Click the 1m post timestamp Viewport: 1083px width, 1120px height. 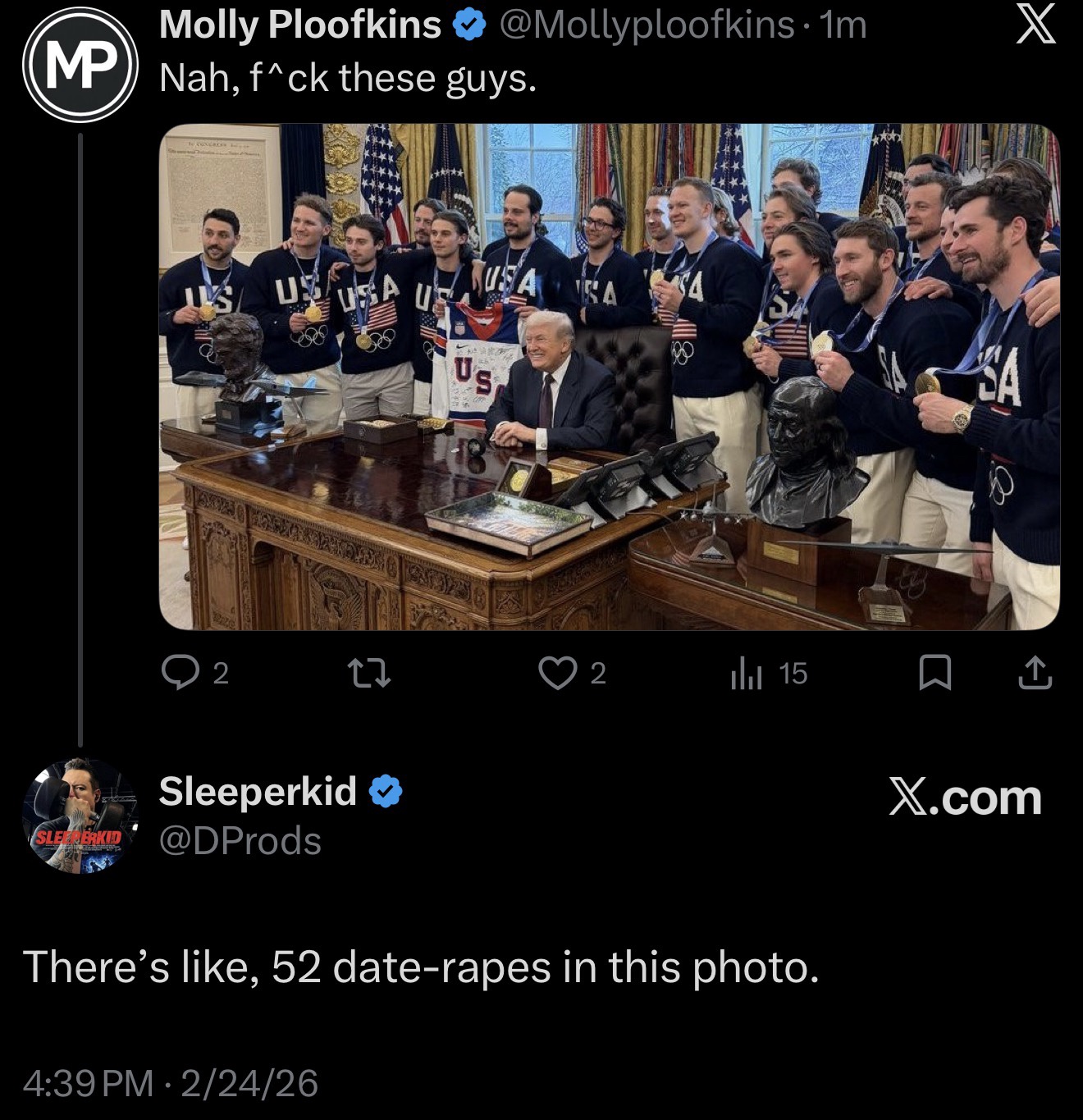tap(843, 25)
